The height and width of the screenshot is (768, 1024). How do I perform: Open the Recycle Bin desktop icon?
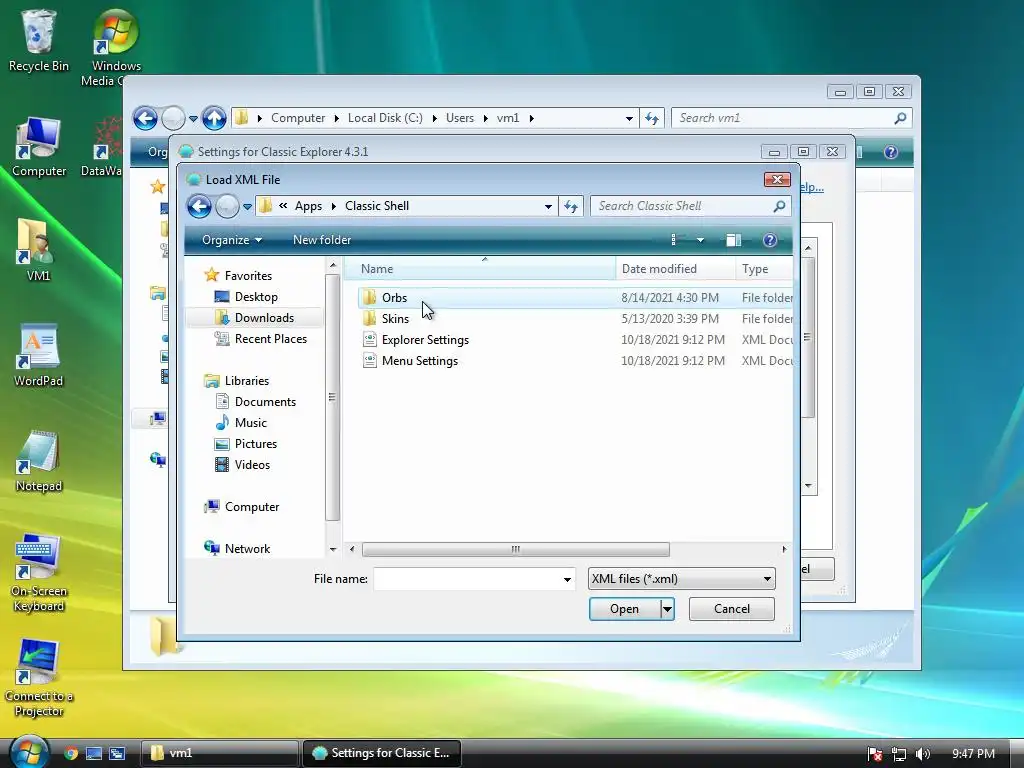tap(38, 40)
